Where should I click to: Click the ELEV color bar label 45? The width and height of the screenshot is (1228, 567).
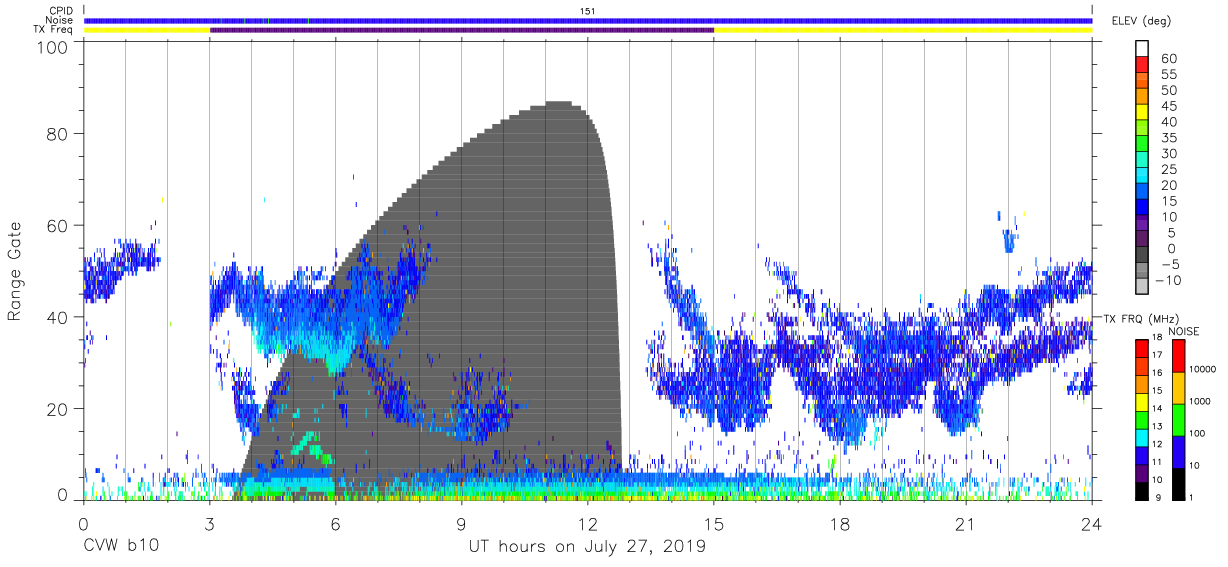1168,106
